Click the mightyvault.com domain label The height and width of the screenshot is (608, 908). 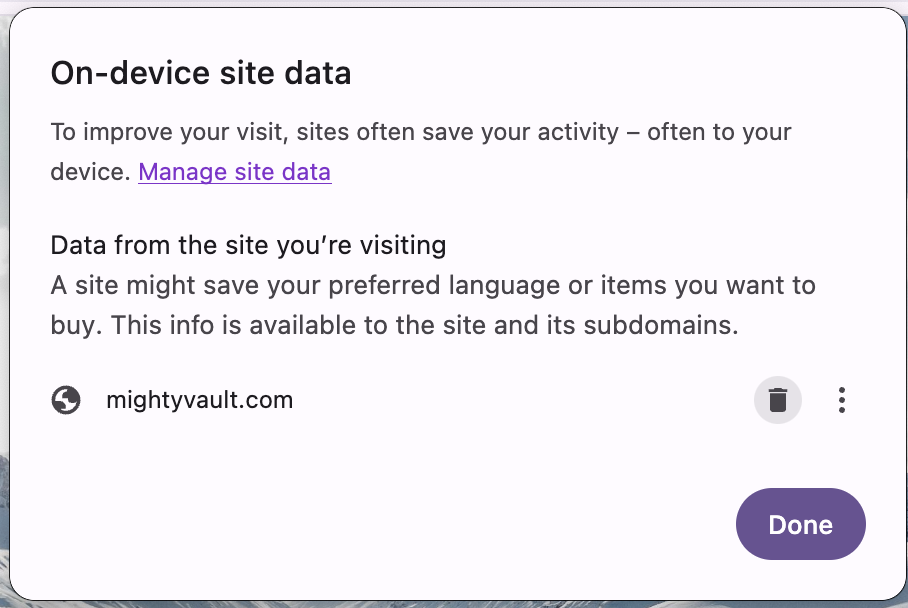200,400
